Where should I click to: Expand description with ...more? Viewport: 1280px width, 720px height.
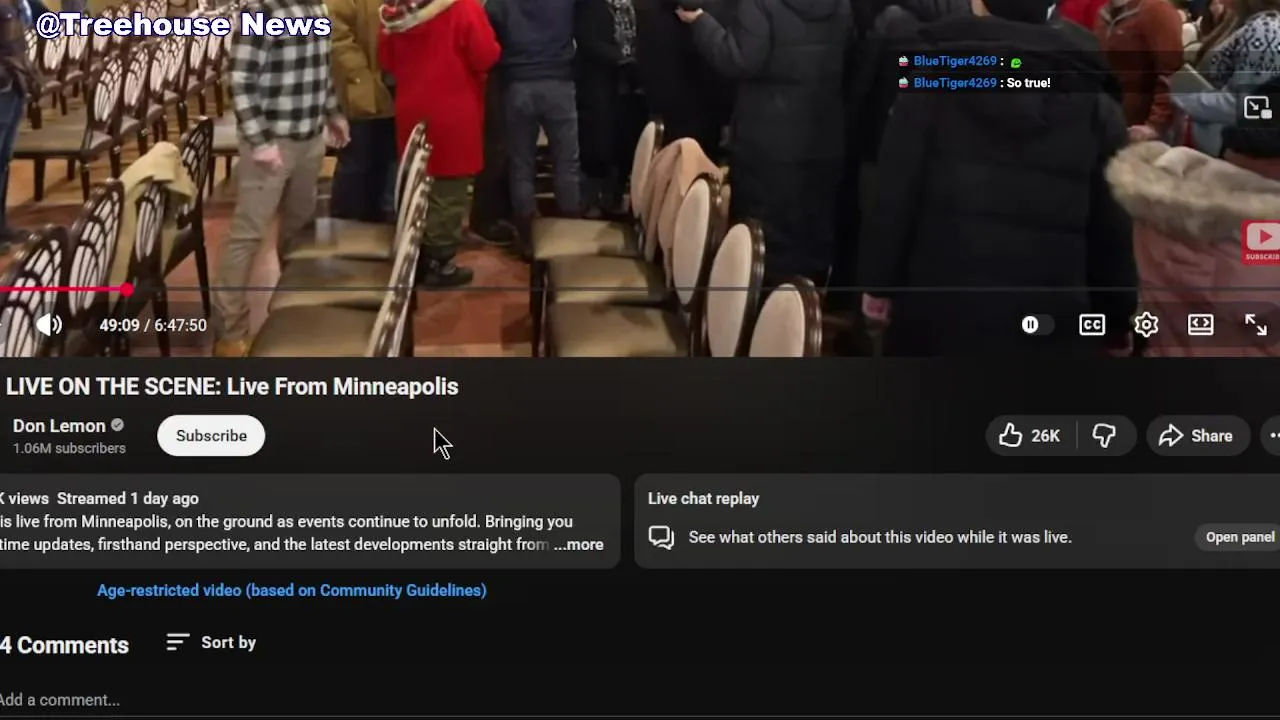click(x=579, y=545)
